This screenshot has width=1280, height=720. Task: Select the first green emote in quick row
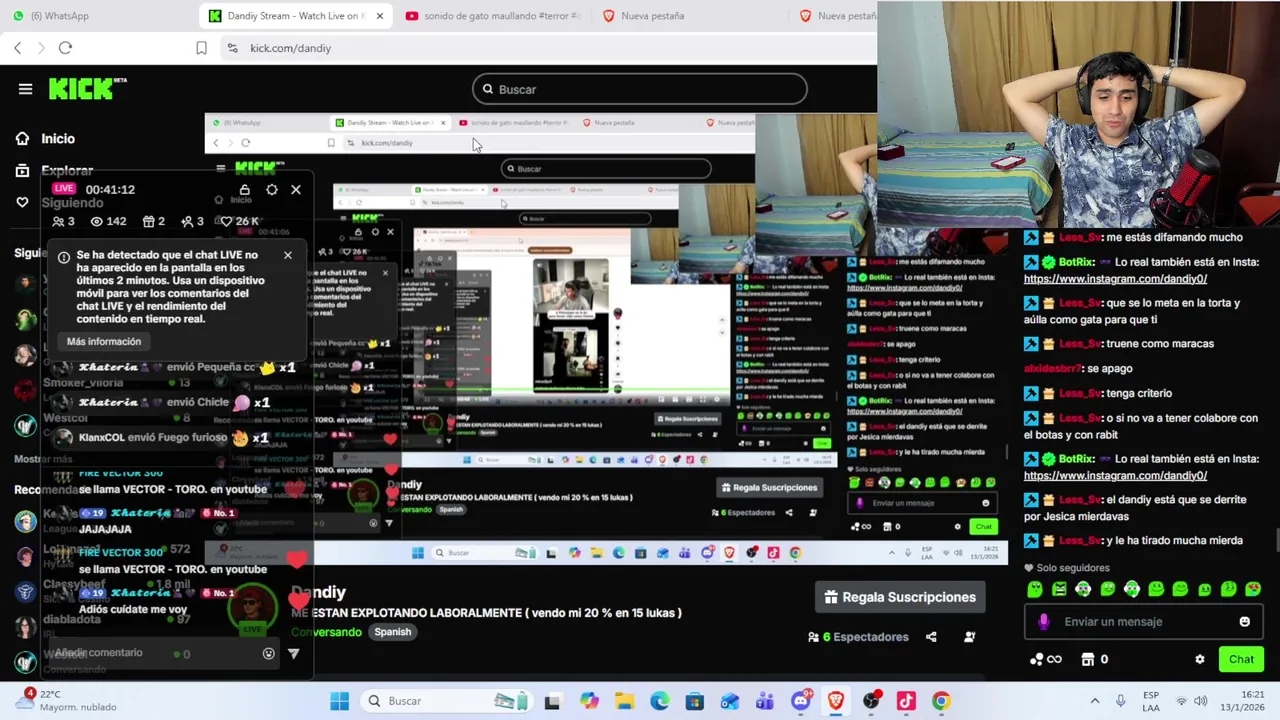pos(1035,590)
